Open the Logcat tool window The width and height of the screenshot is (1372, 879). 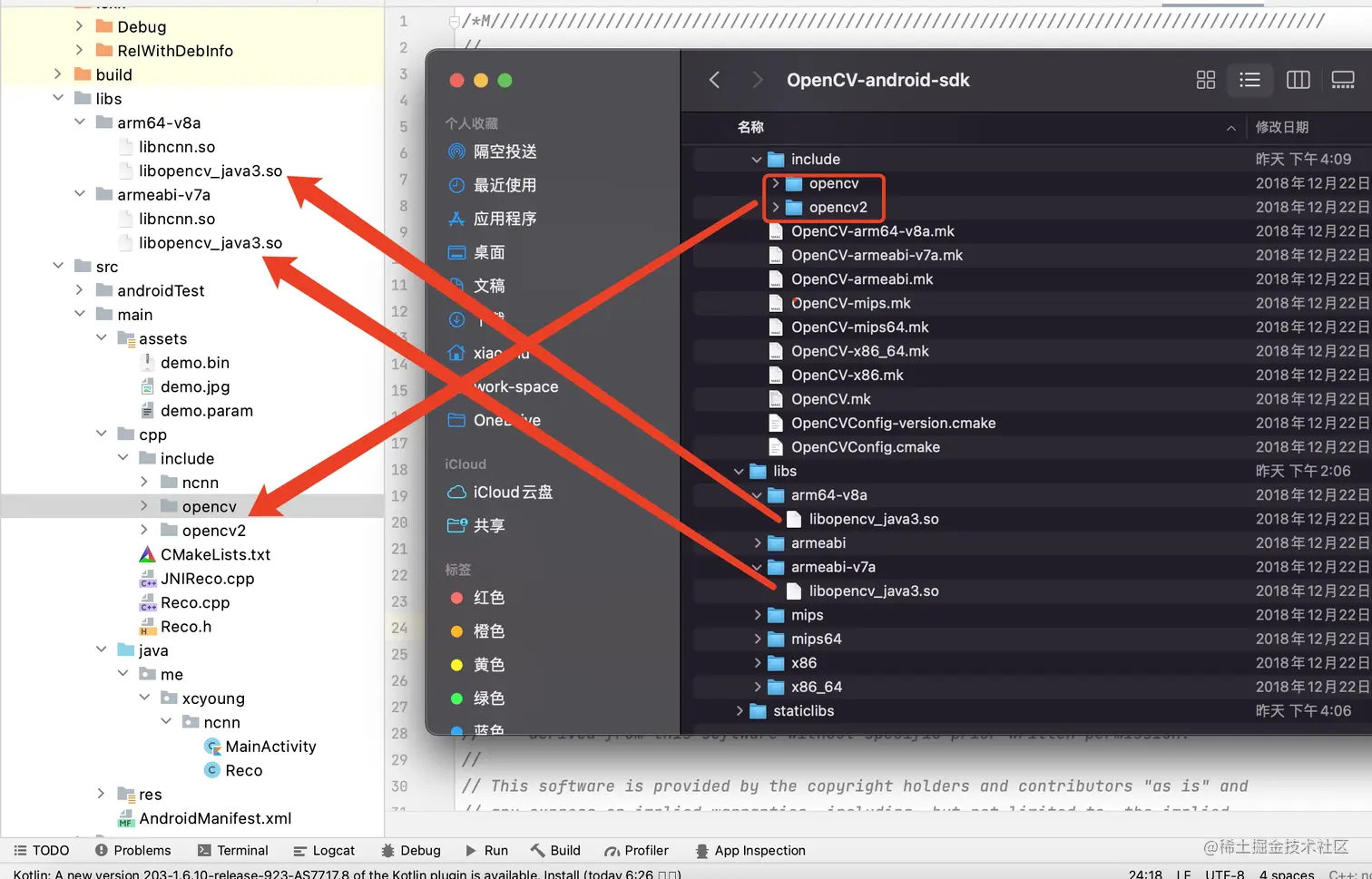point(324,850)
